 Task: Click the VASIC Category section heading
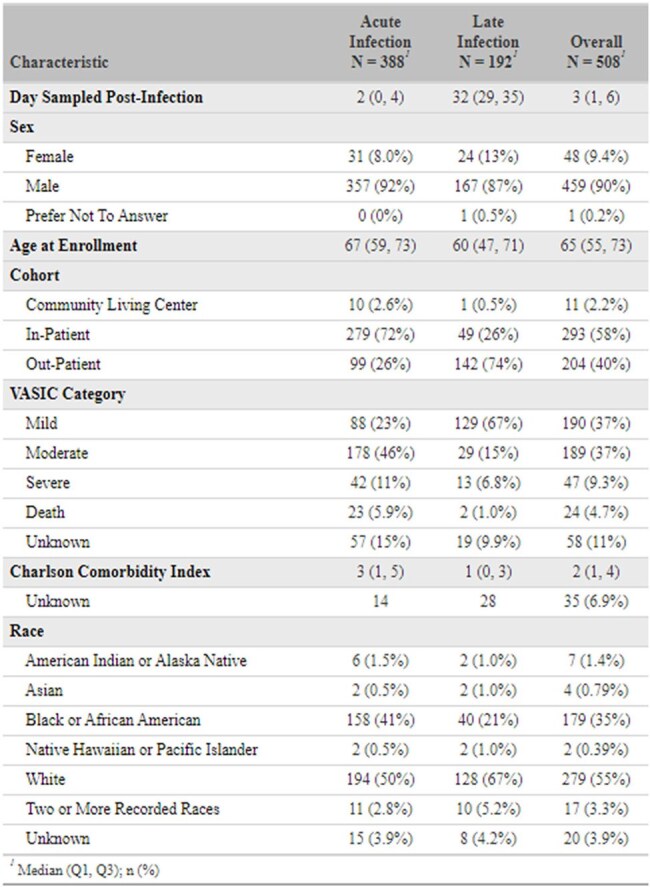(68, 394)
